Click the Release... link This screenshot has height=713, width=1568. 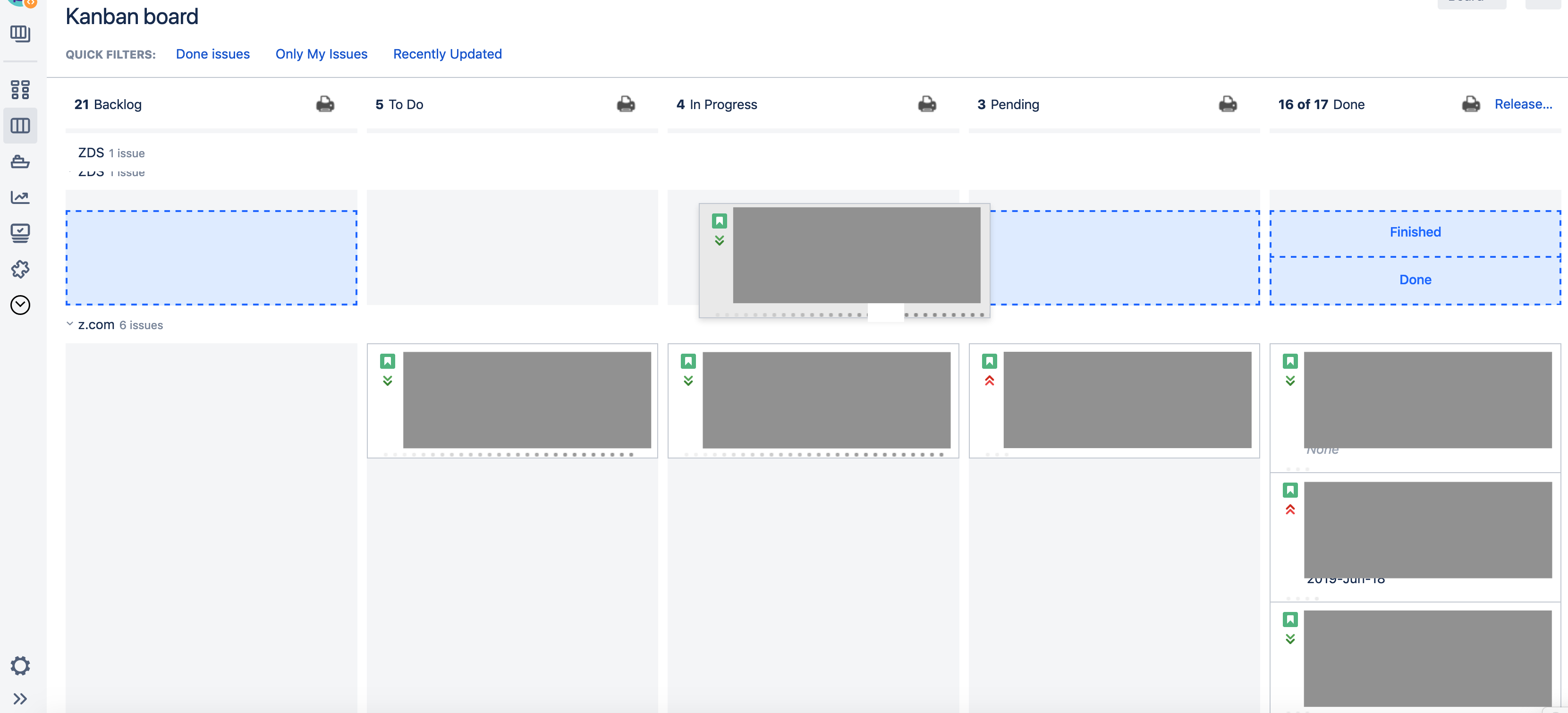click(x=1524, y=104)
